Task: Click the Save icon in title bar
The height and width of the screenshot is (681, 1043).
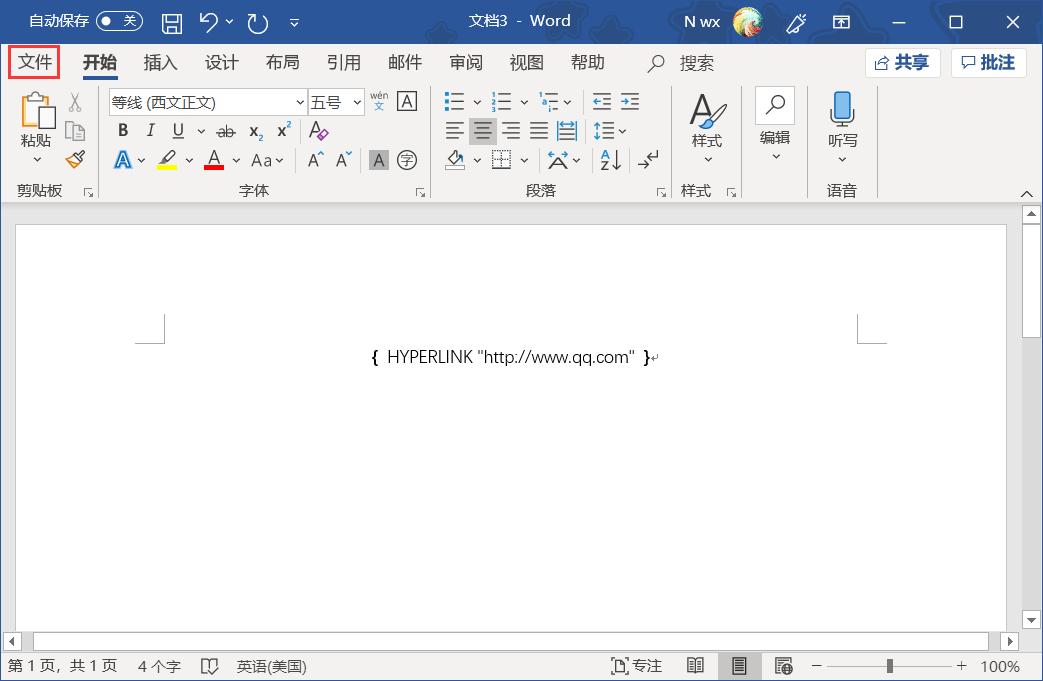Action: (x=172, y=21)
